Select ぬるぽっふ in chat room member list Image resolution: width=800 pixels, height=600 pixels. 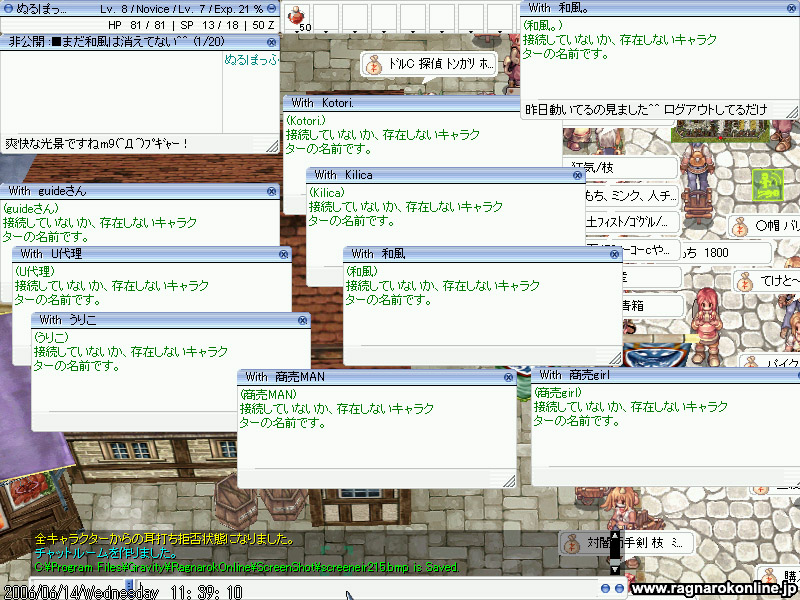[251, 60]
